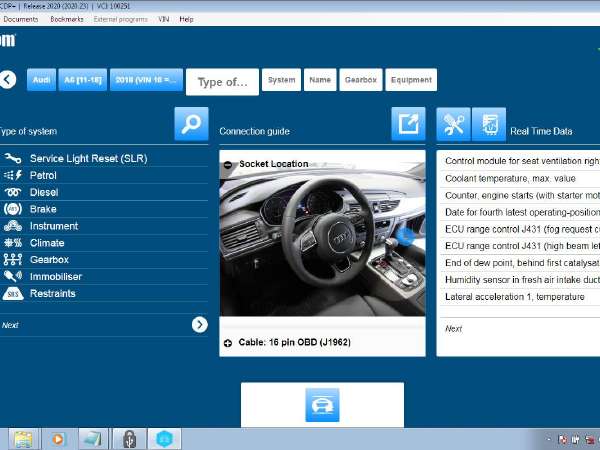Open the Help menu

(x=186, y=19)
